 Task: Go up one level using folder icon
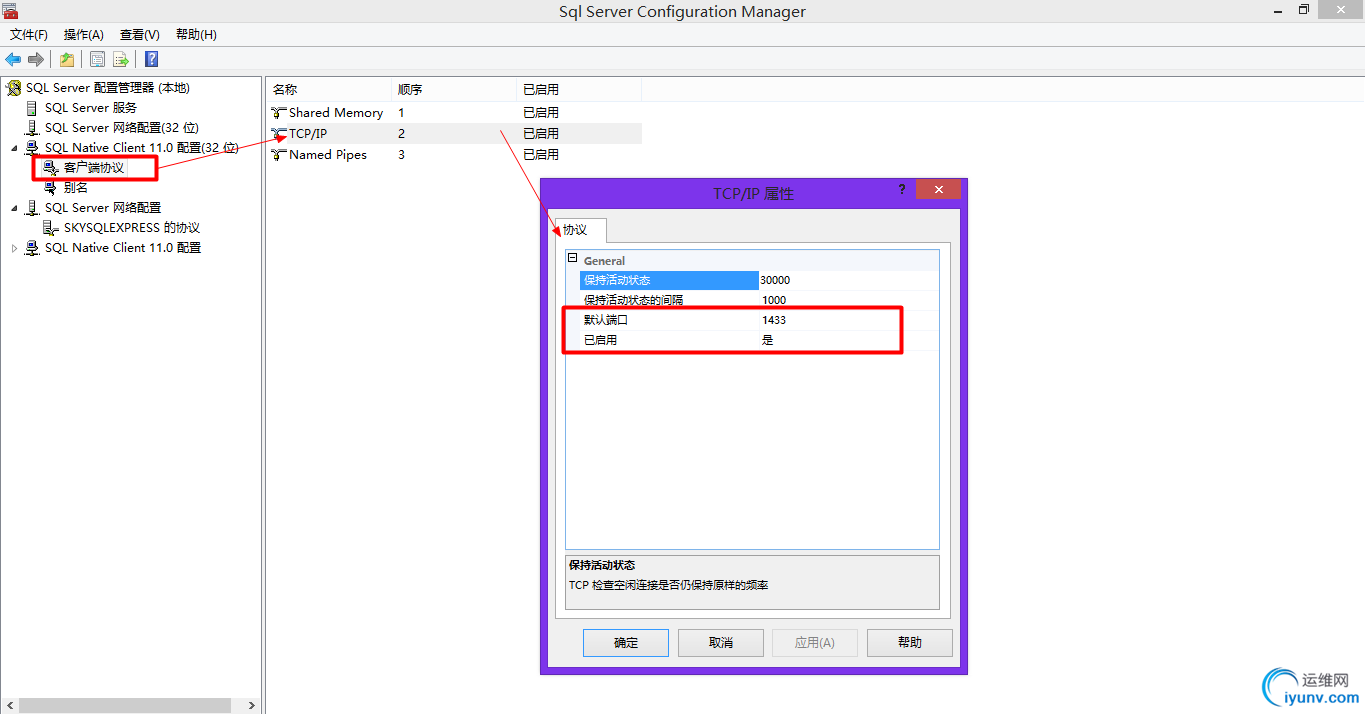coord(67,59)
